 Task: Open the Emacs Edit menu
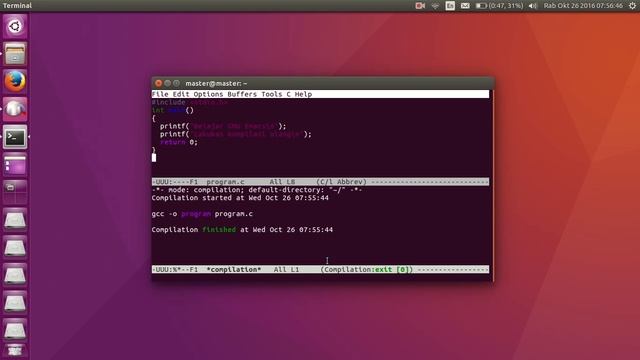181,94
